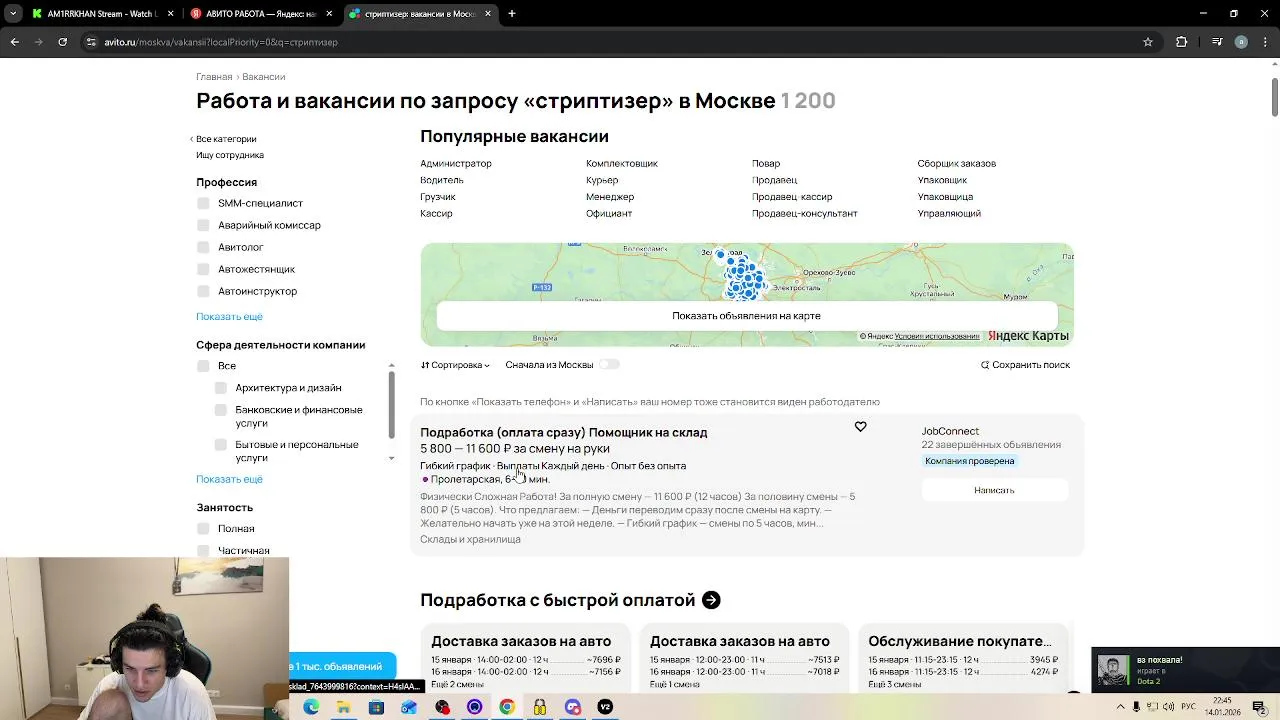The height and width of the screenshot is (720, 1280).
Task: Open the Сортировка dropdown
Action: [x=455, y=365]
